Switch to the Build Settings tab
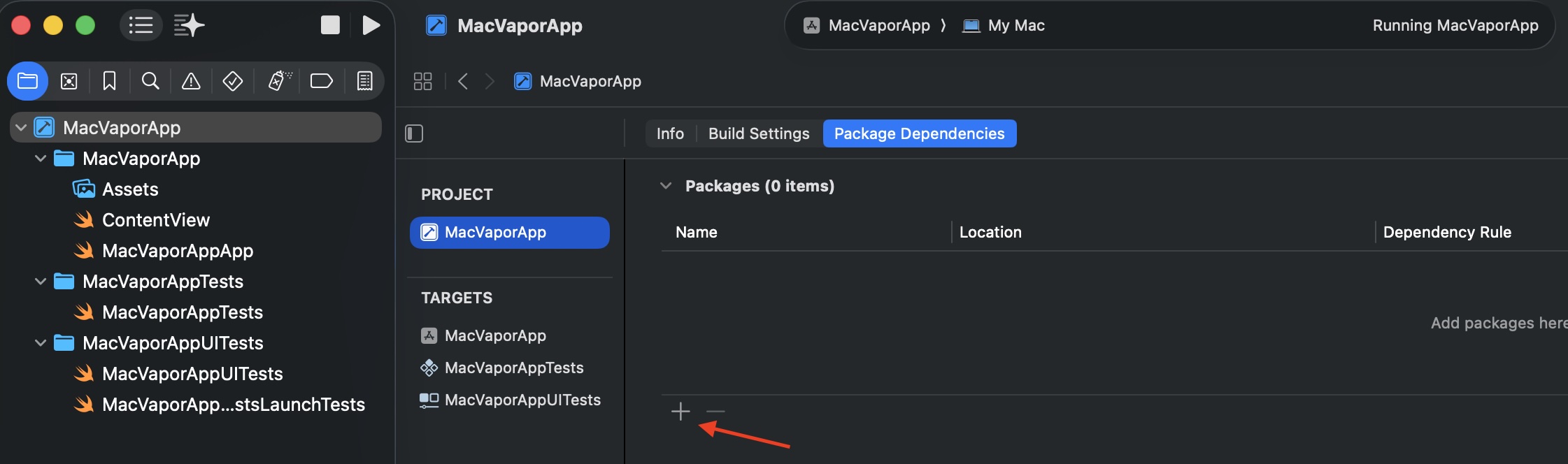1568x464 pixels. point(759,133)
